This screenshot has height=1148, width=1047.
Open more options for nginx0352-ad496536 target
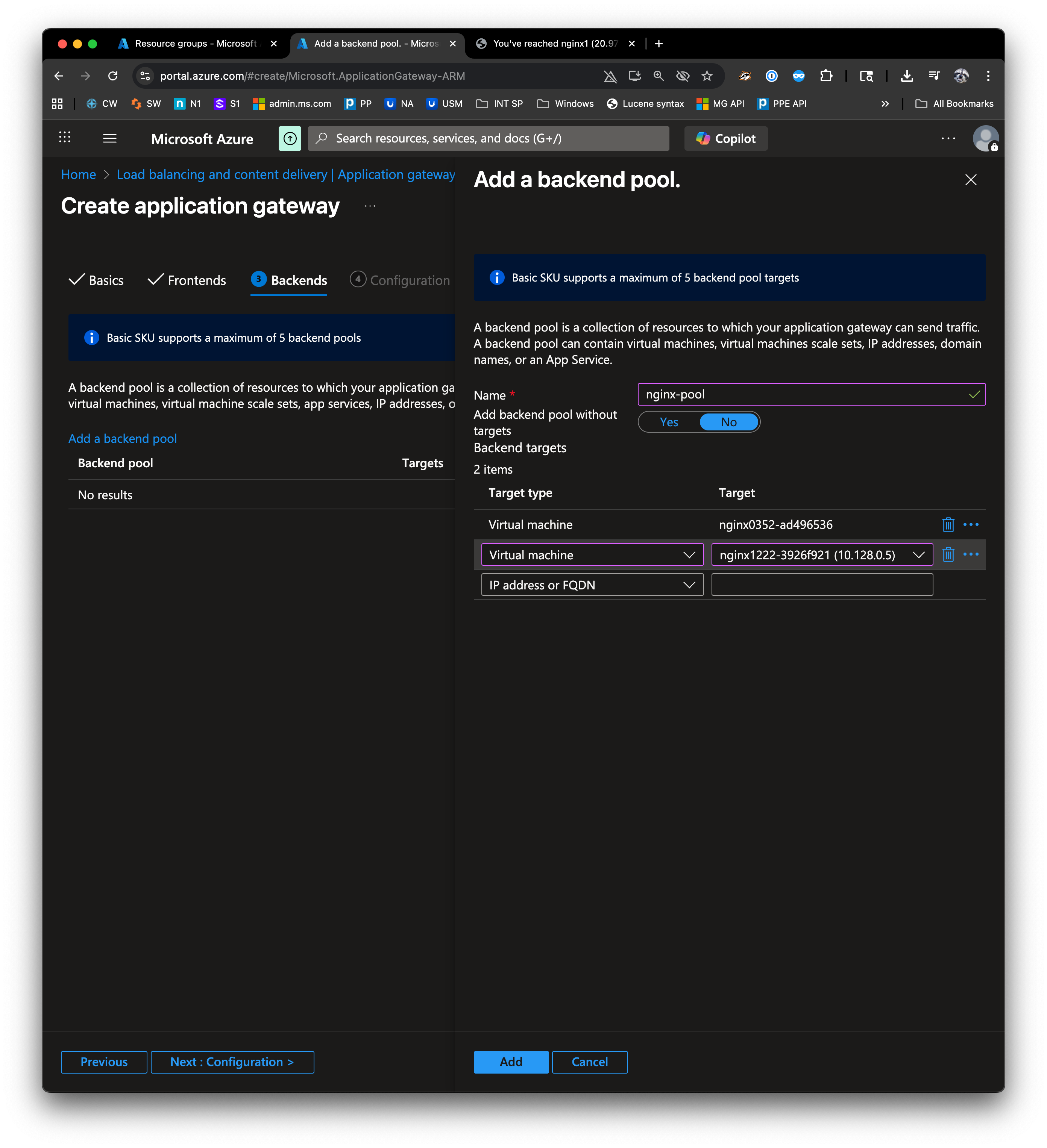[x=971, y=524]
